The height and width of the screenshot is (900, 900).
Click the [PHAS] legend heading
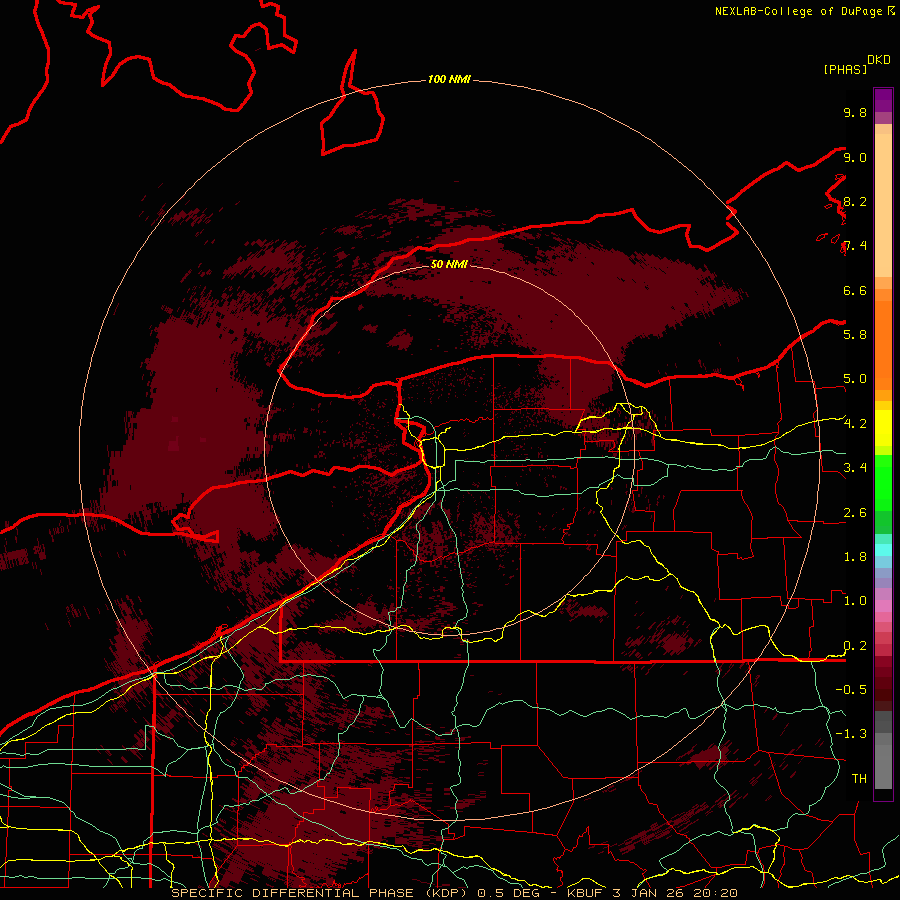pyautogui.click(x=845, y=69)
